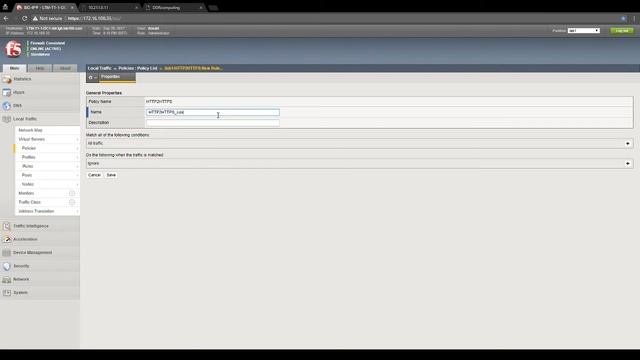Click the plus icon next to Traffic Class
The height and width of the screenshot is (360, 640).
click(x=72, y=202)
